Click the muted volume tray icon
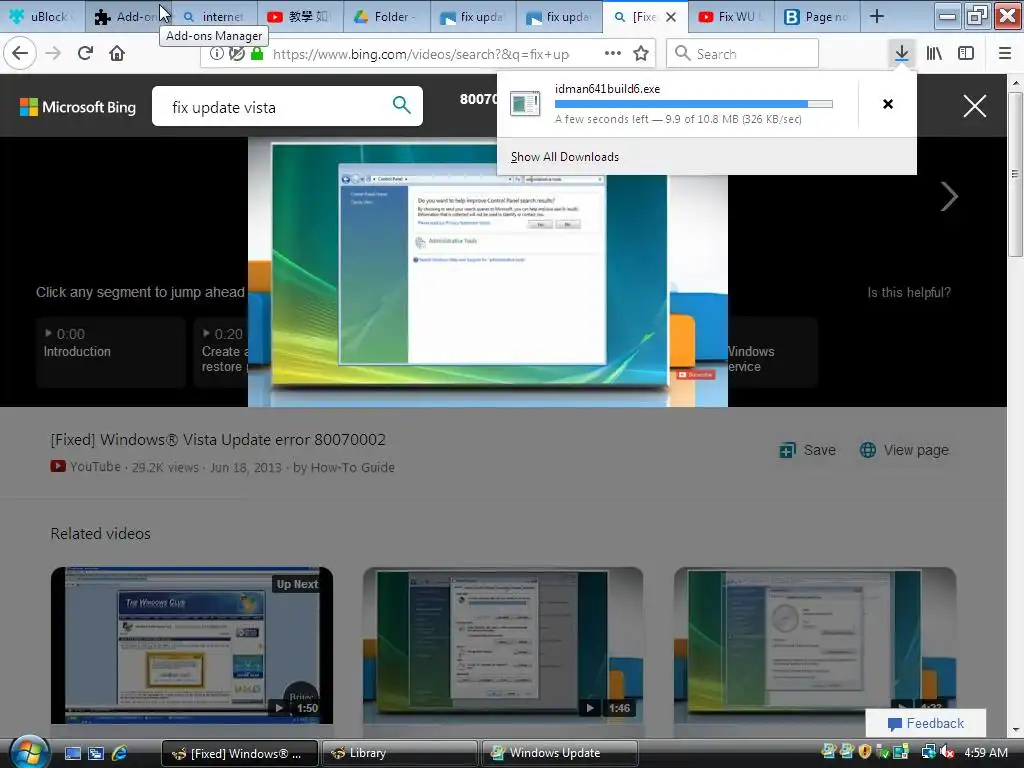 coord(948,752)
